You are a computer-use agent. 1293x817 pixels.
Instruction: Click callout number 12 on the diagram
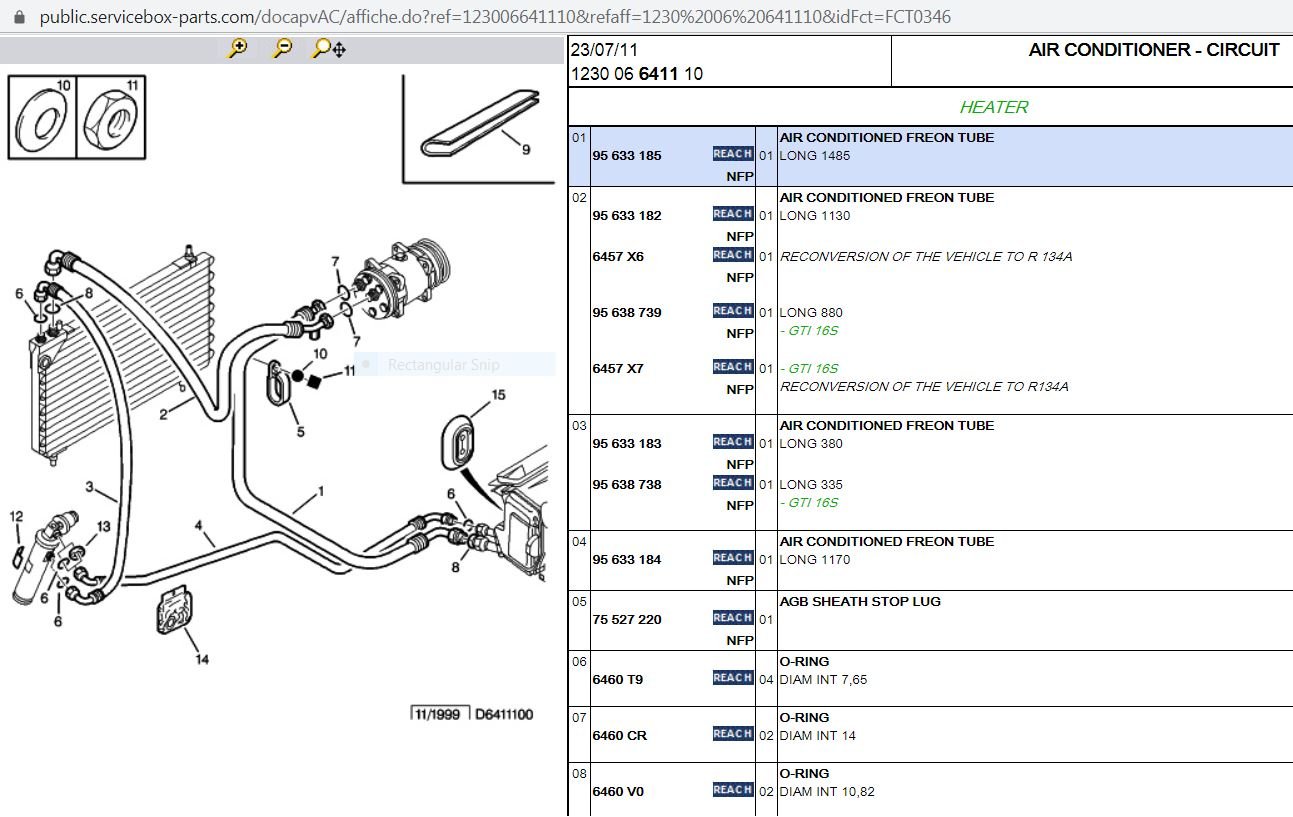pos(16,516)
